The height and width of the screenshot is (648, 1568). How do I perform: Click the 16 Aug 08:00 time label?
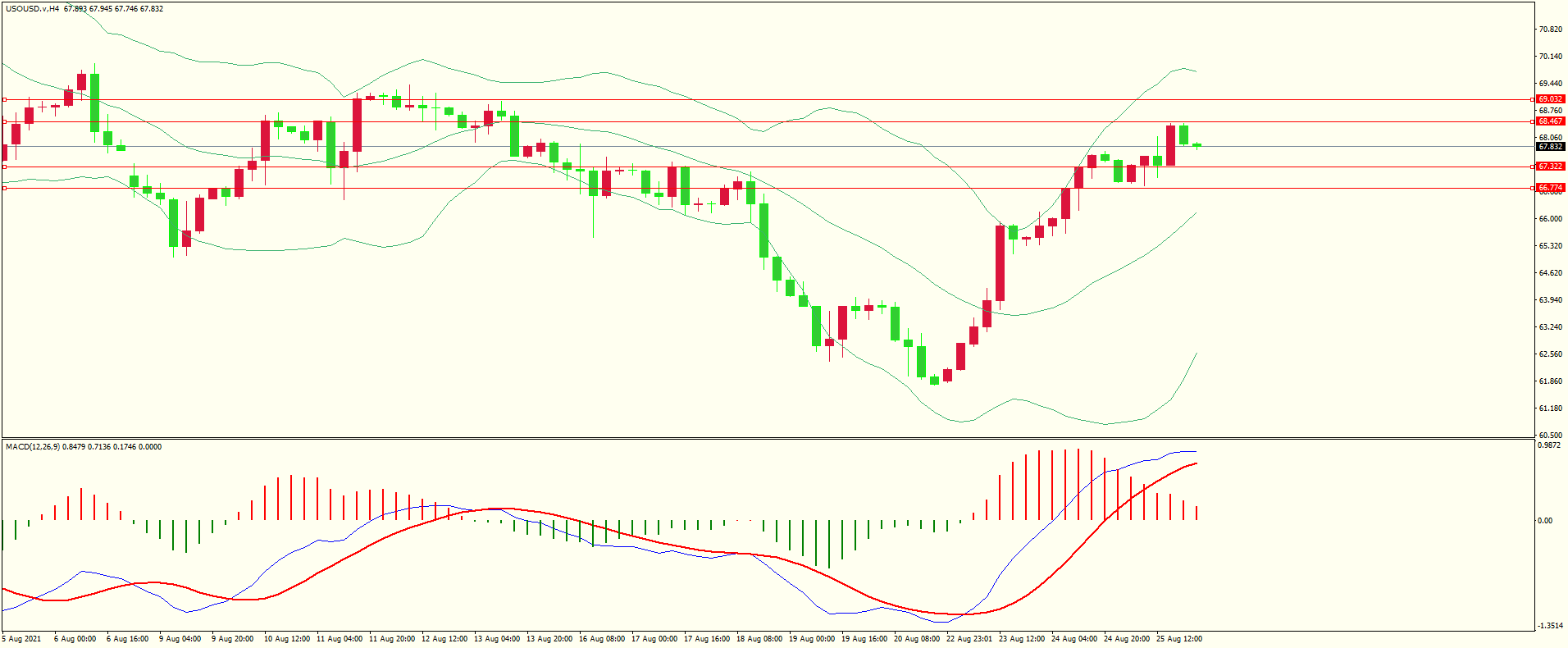(602, 639)
